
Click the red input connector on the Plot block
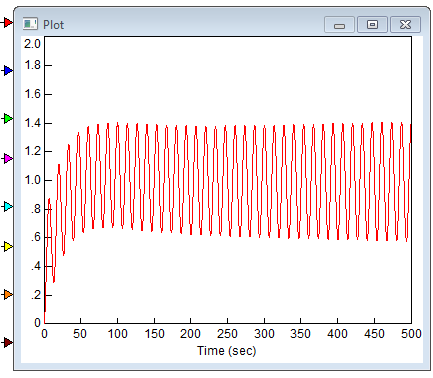pos(8,22)
